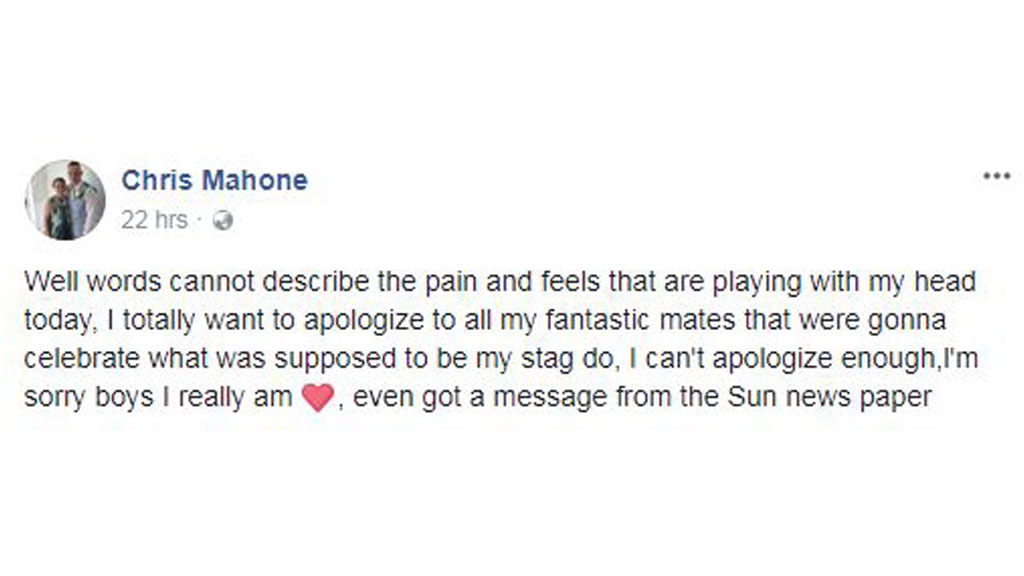This screenshot has width=1024, height=576.
Task: Click 'sorry boys I really am' text
Action: (x=157, y=397)
